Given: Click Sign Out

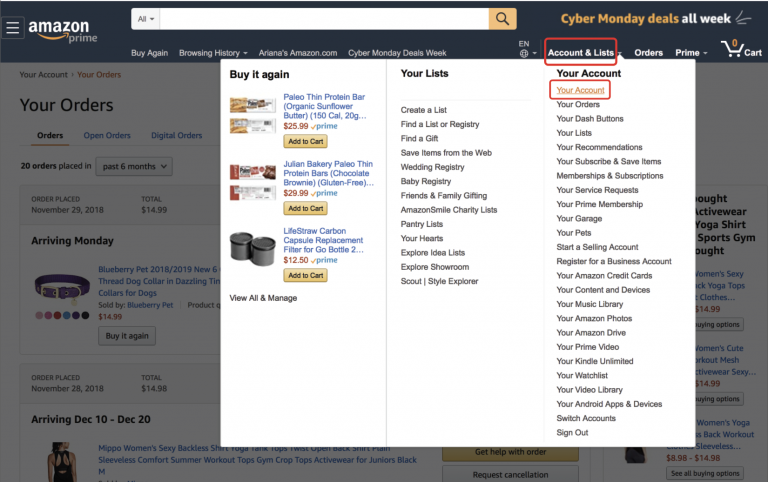Looking at the screenshot, I should point(572,433).
